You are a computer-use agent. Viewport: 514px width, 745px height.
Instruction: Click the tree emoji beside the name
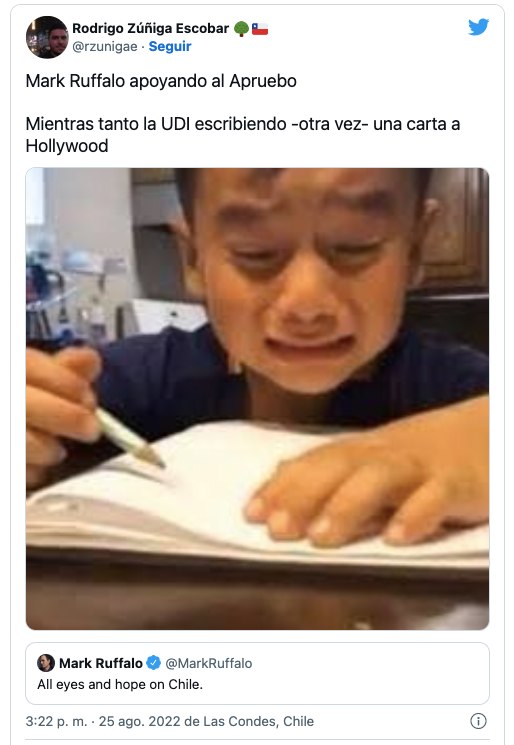pyautogui.click(x=241, y=29)
